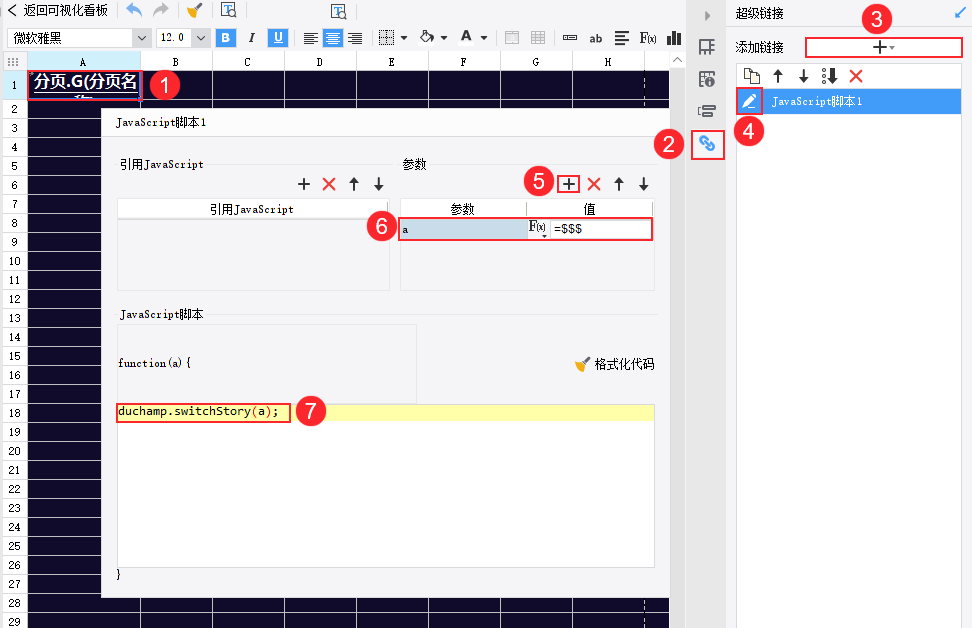The height and width of the screenshot is (628, 972).
Task: Click the duchamp.switchStory(a); code line
Action: click(x=198, y=411)
